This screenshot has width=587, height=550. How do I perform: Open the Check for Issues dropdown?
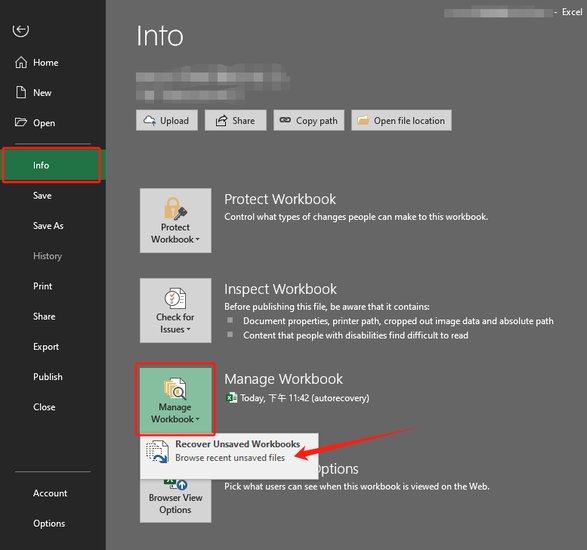point(176,310)
